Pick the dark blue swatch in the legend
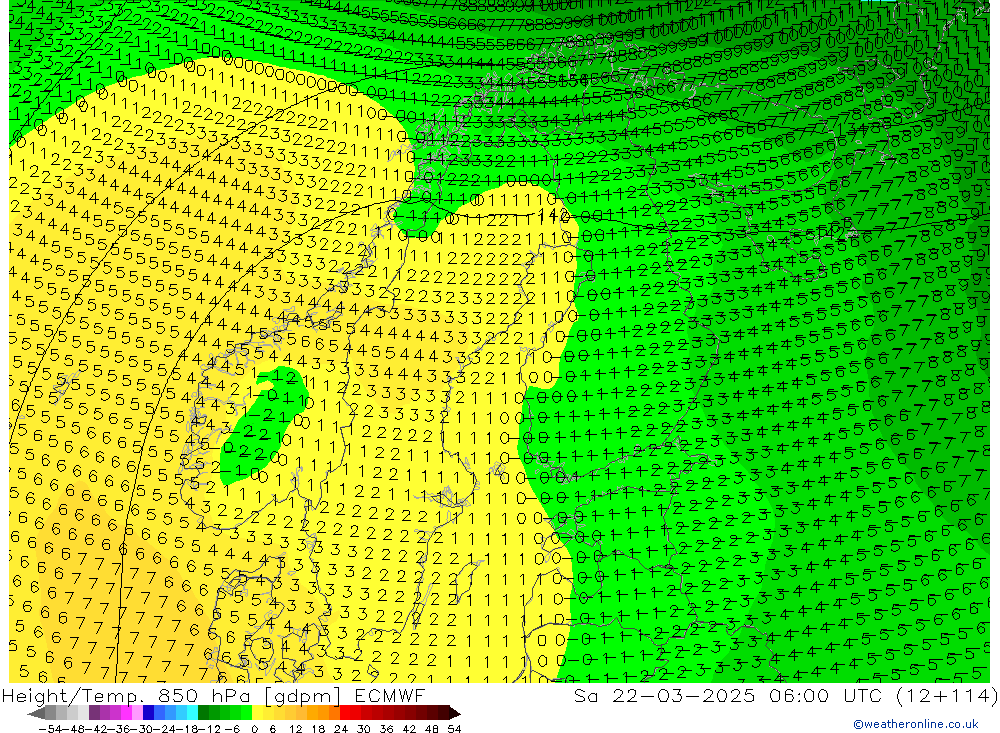The height and width of the screenshot is (733, 1000). (x=149, y=713)
